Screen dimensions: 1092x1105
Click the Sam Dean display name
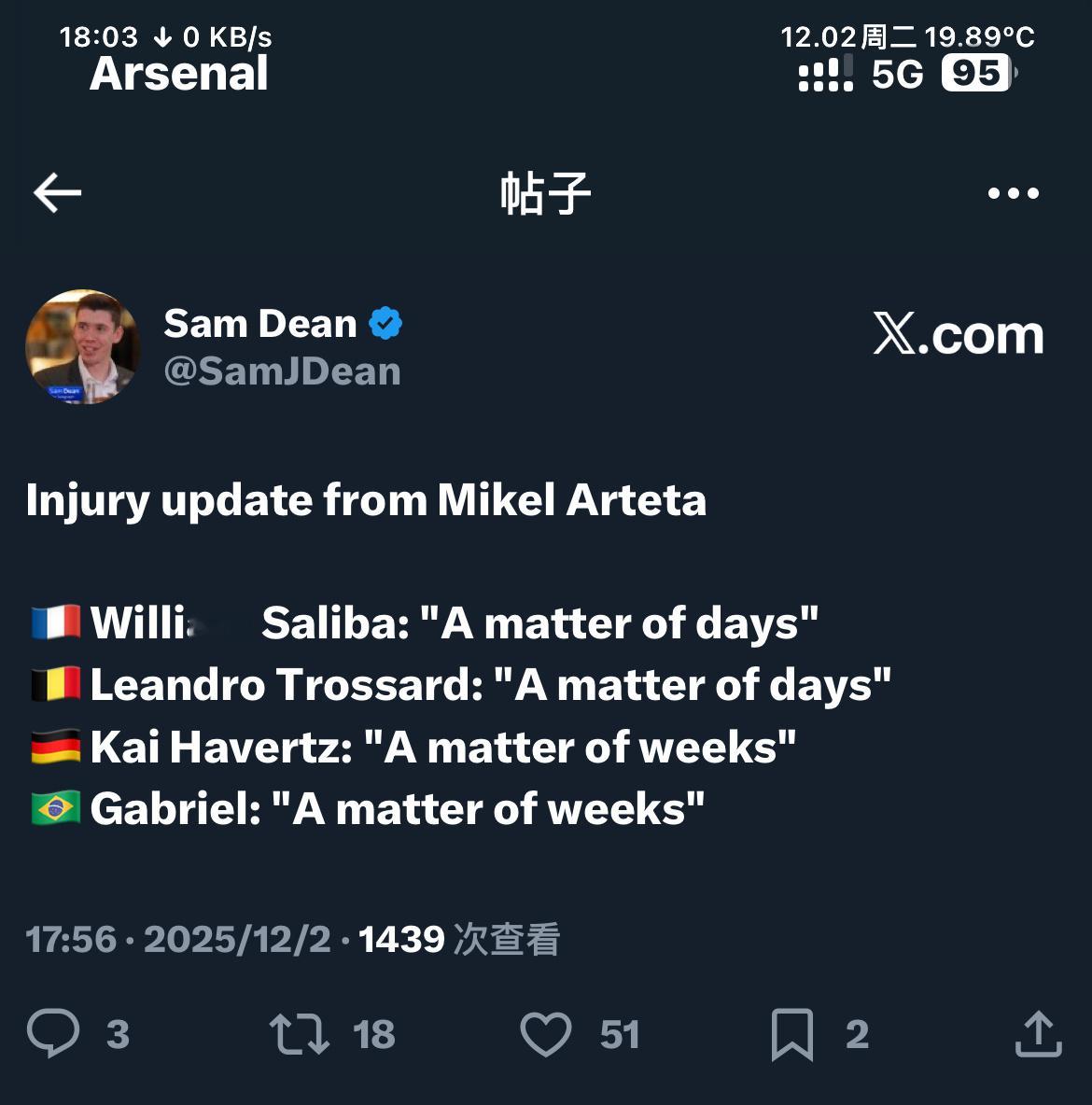pyautogui.click(x=259, y=324)
